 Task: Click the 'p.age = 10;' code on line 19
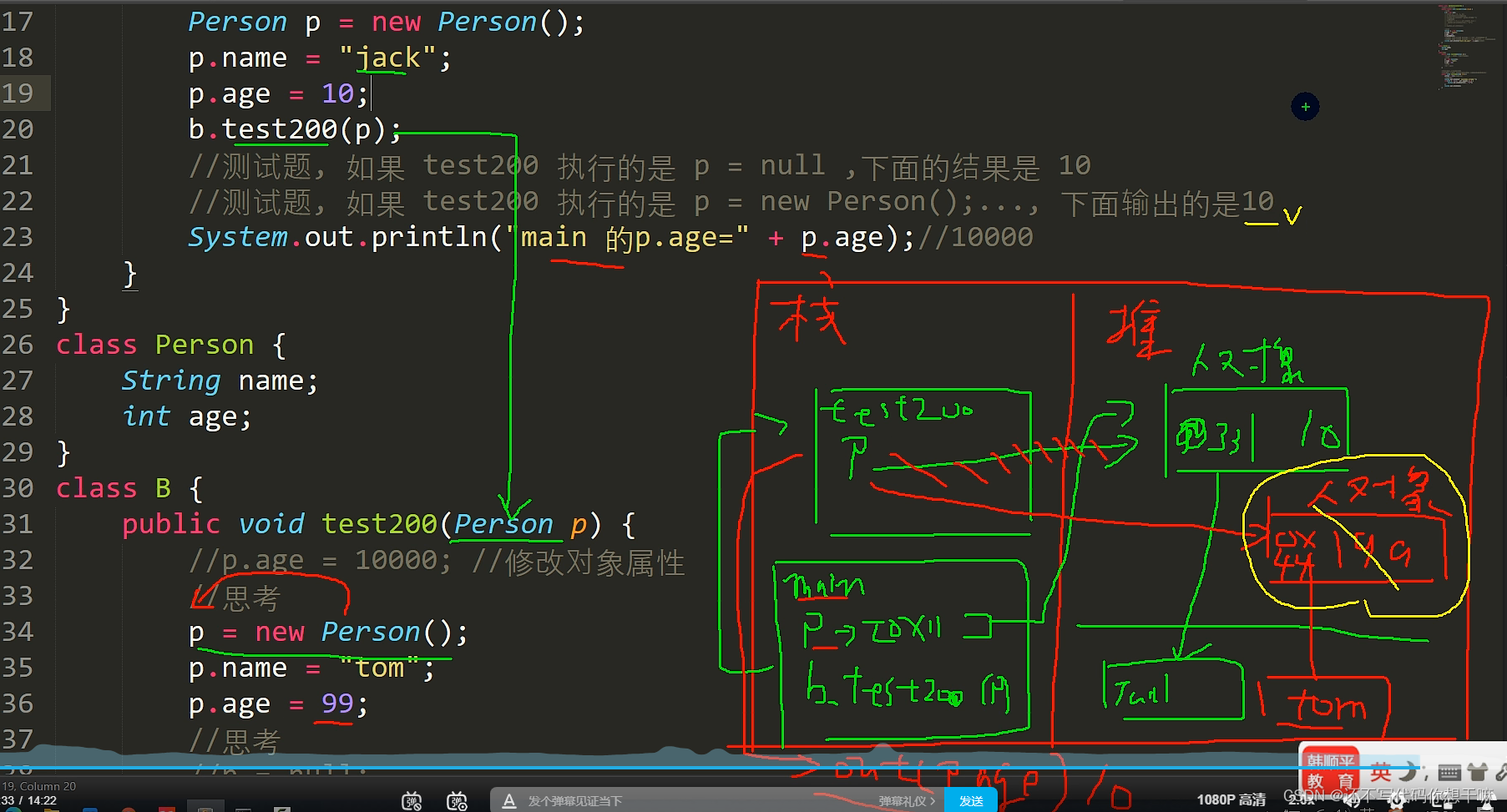click(x=278, y=93)
